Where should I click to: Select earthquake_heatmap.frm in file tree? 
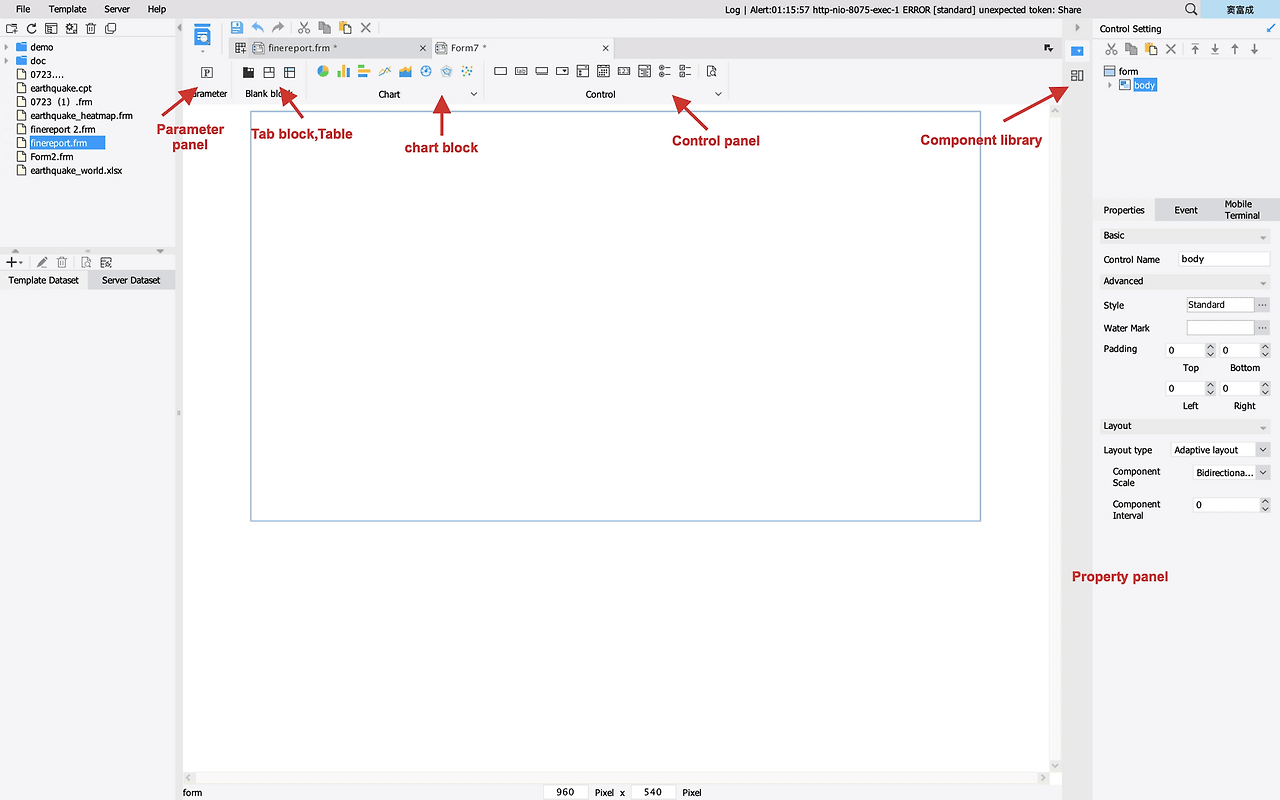pyautogui.click(x=81, y=116)
